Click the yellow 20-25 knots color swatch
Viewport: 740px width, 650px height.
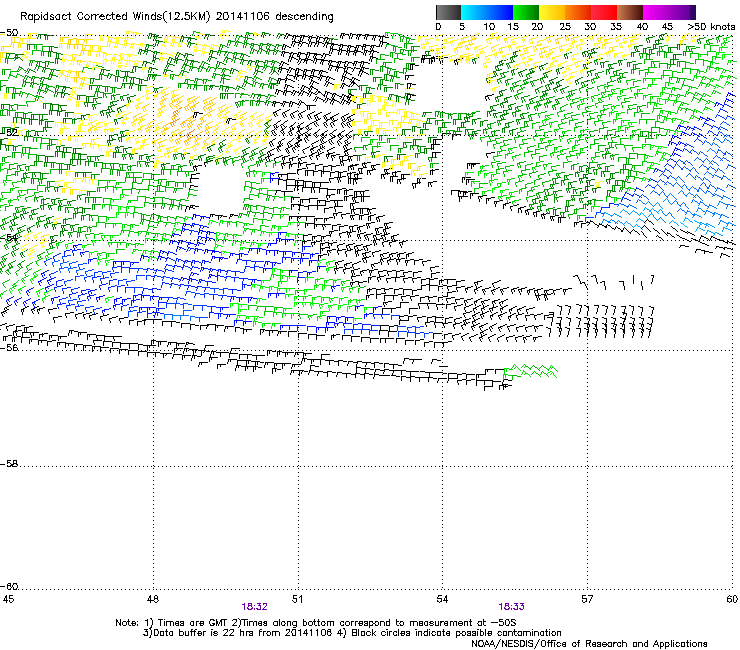[552, 12]
